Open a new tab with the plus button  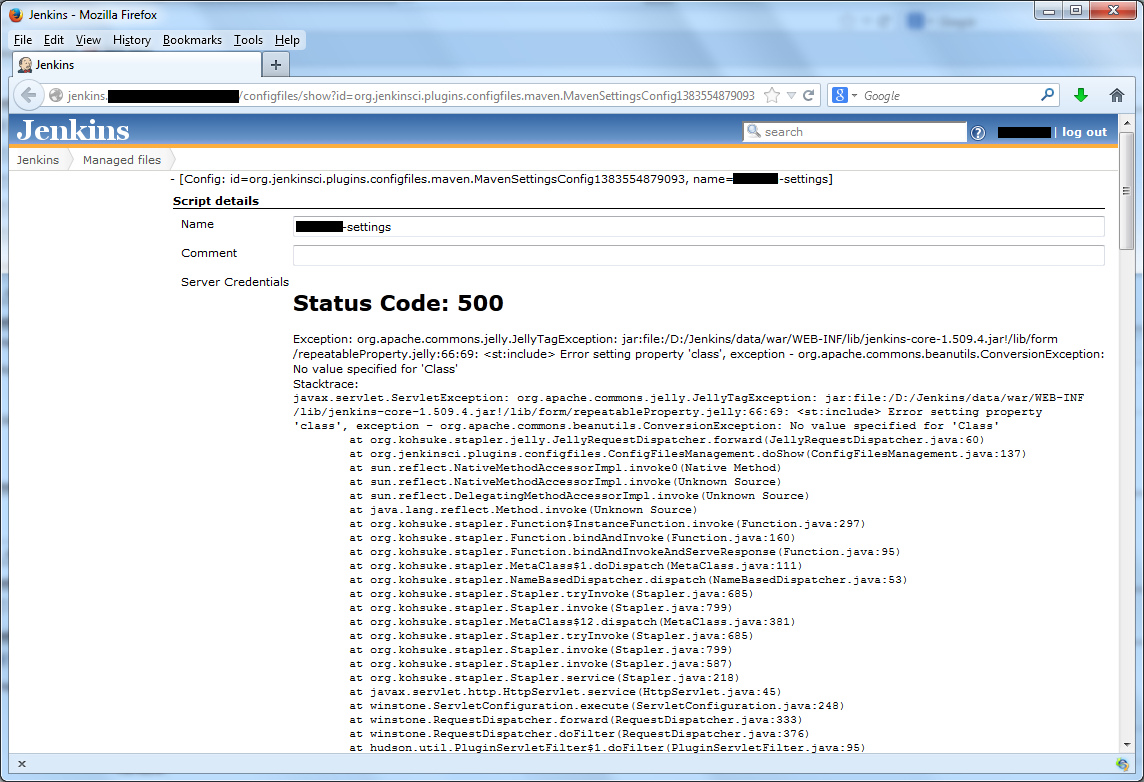pyautogui.click(x=276, y=64)
